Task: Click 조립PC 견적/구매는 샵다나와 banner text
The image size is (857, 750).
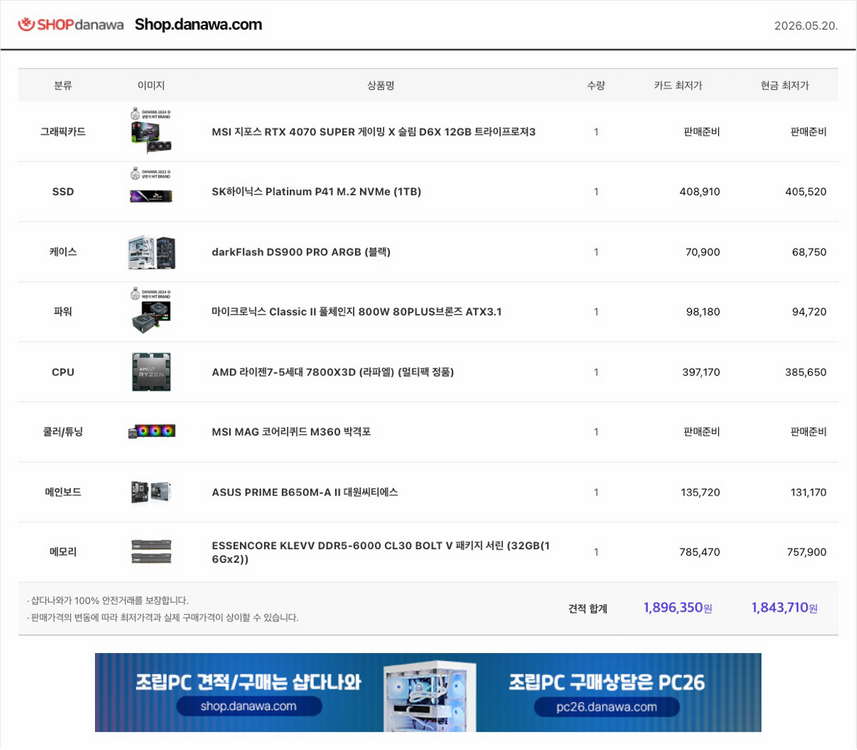Action: [x=248, y=682]
